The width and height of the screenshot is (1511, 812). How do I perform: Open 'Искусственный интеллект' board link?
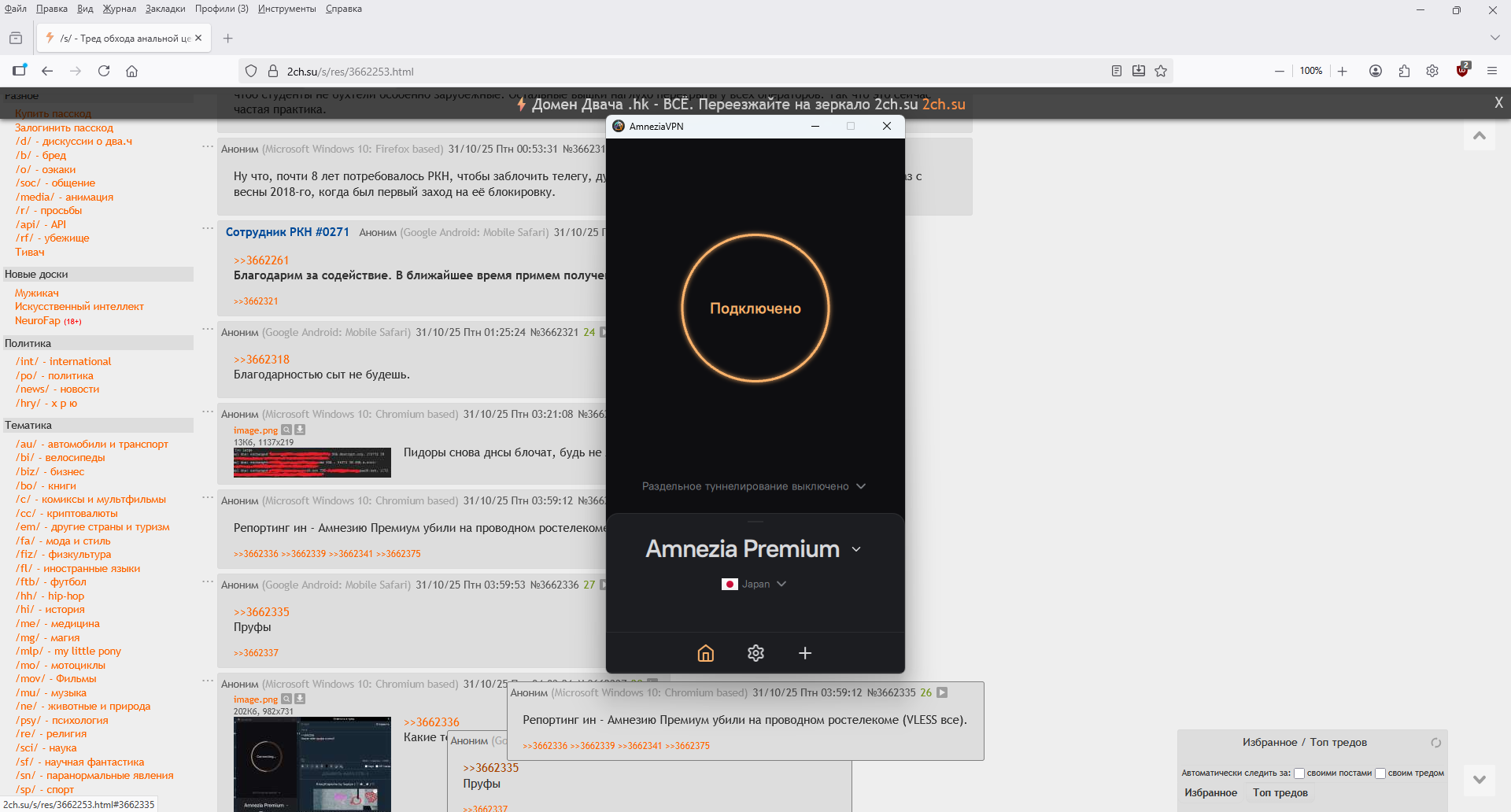click(x=79, y=307)
